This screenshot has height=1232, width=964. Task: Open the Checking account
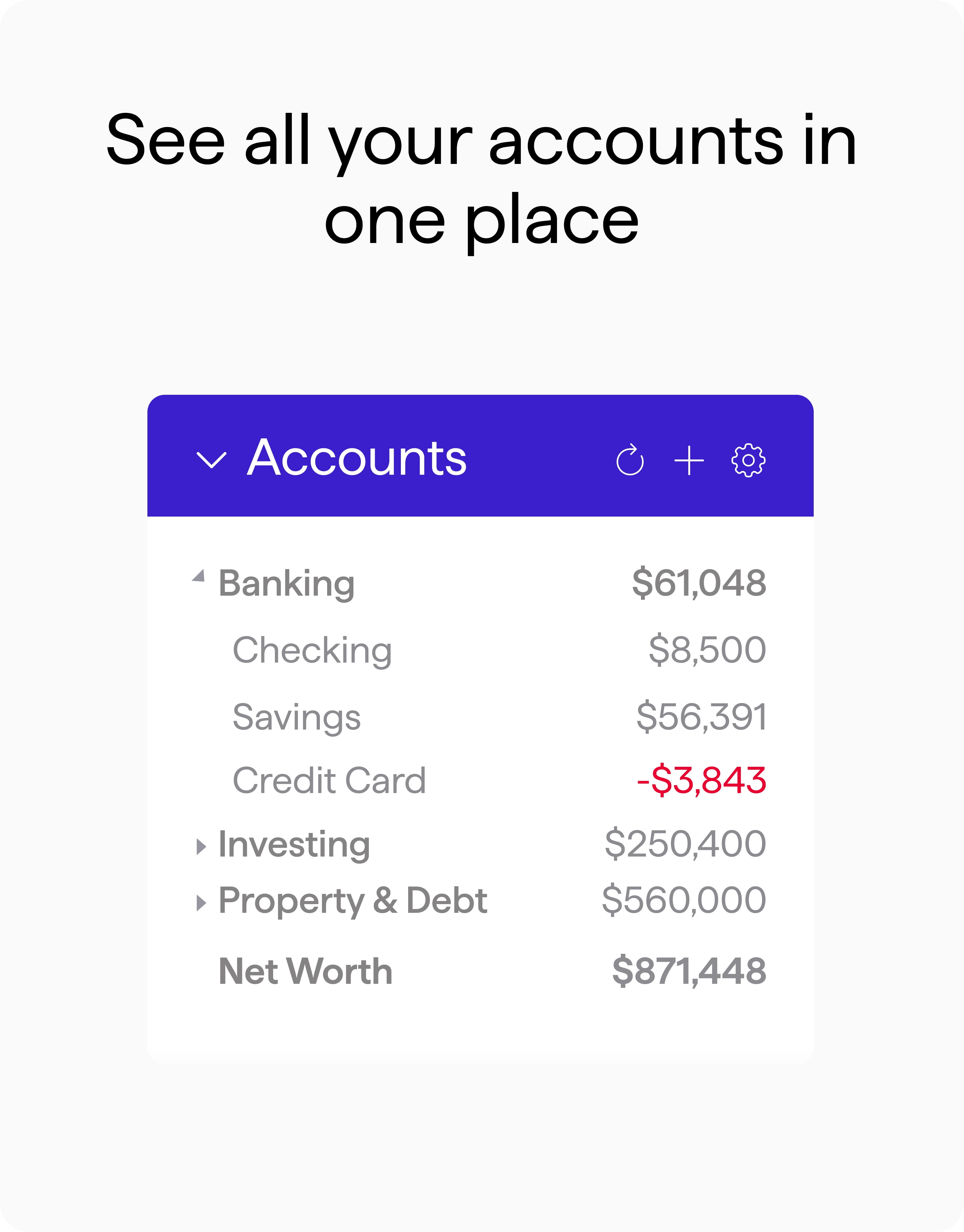pos(312,650)
